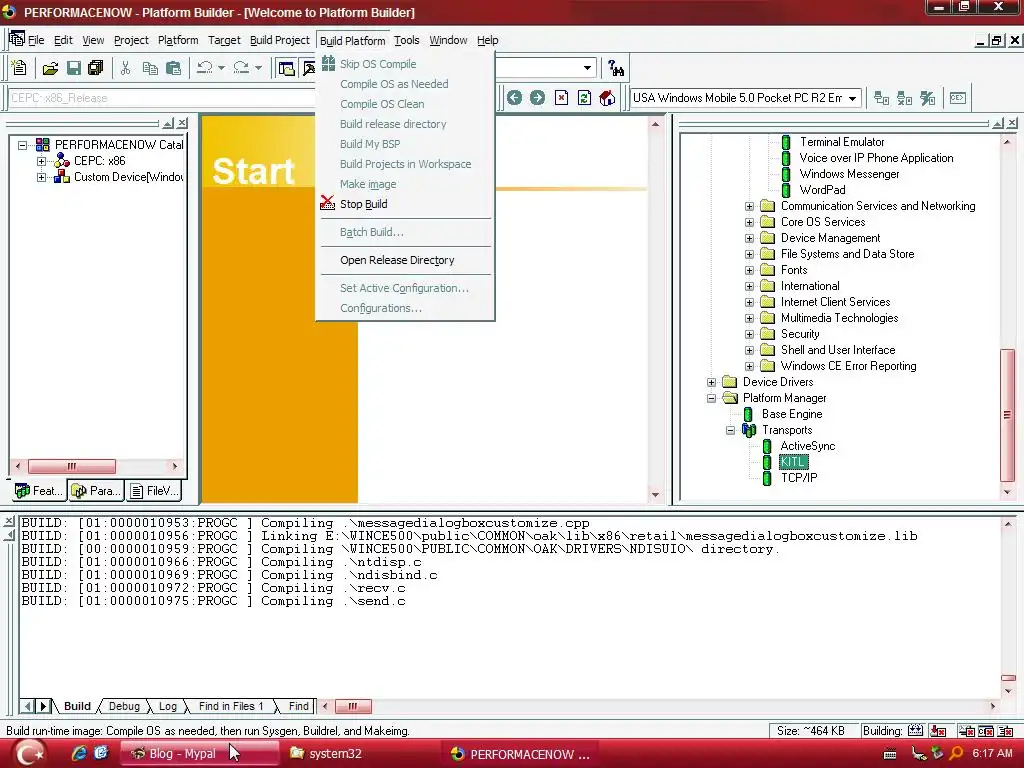The image size is (1024, 768).
Task: Select Base Engine catalog item
Action: pos(792,414)
